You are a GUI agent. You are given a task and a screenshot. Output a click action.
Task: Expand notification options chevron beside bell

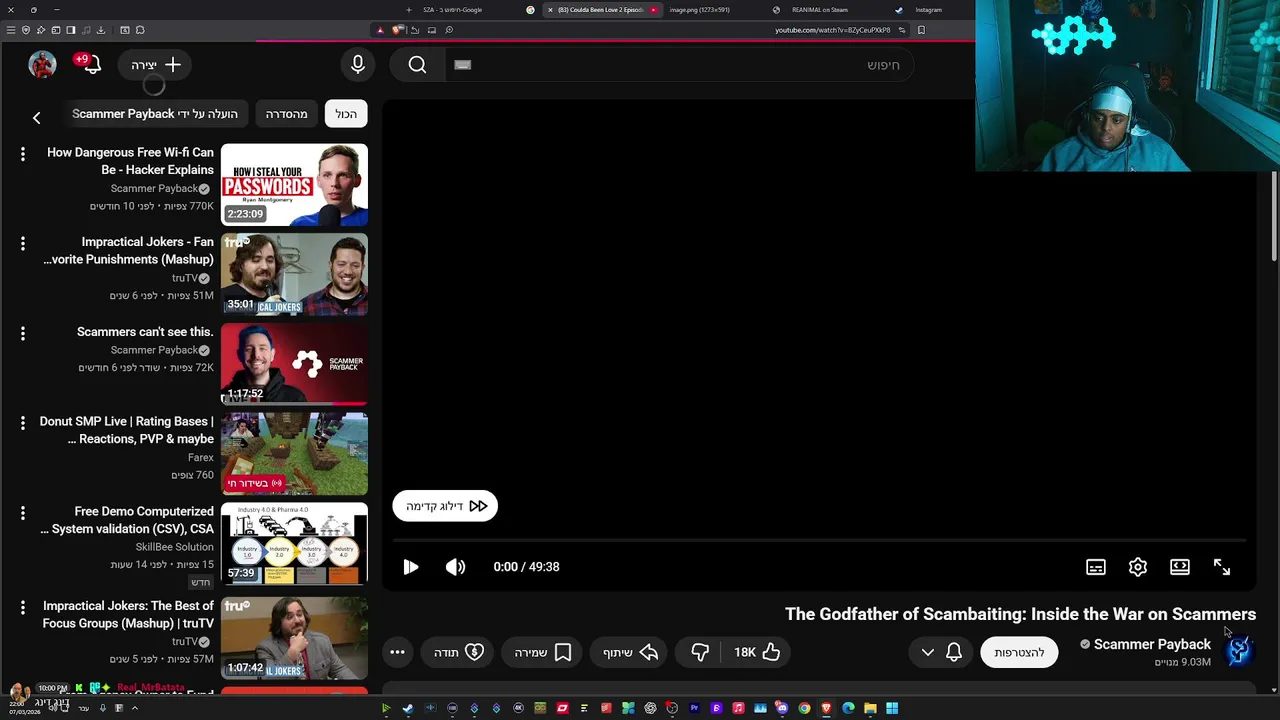click(x=928, y=652)
